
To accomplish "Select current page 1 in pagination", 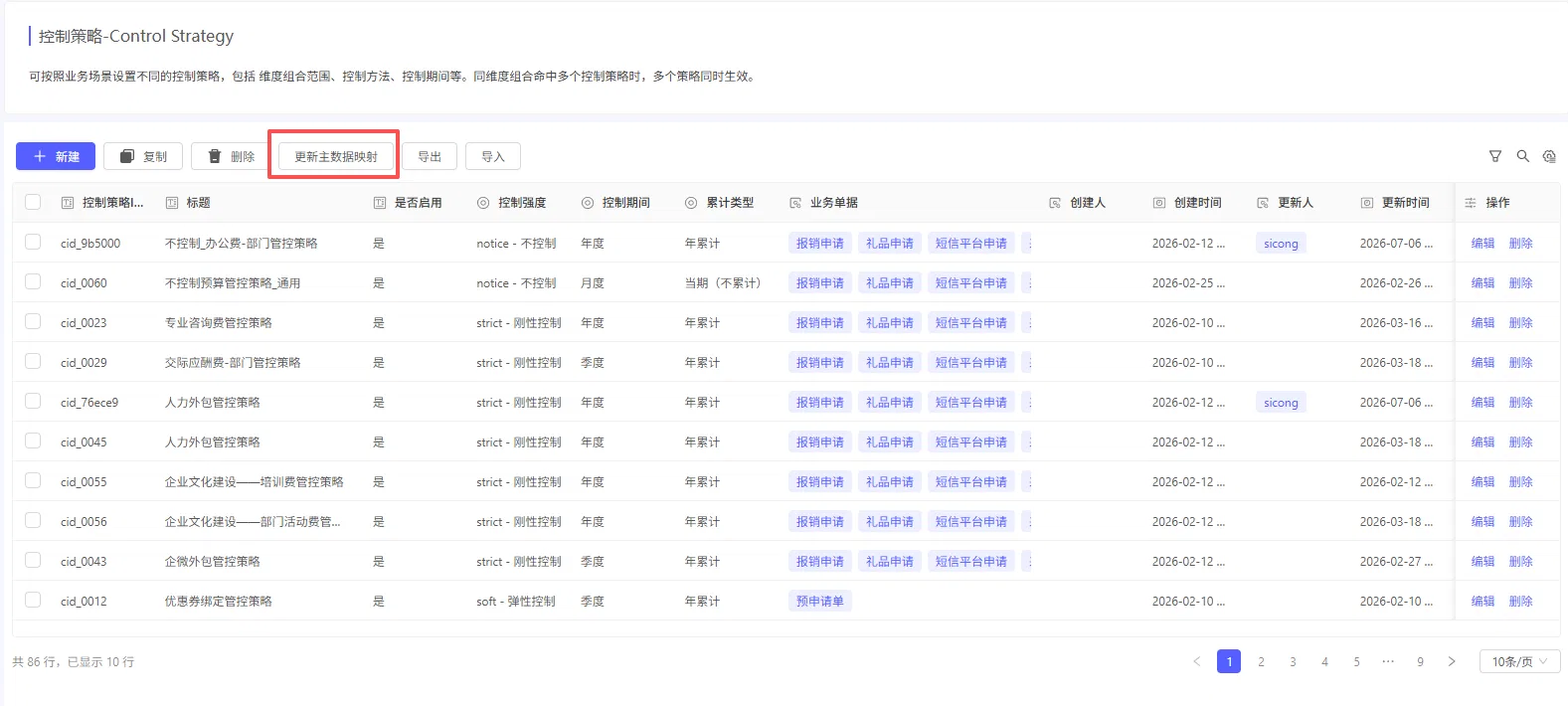I will point(1229,661).
